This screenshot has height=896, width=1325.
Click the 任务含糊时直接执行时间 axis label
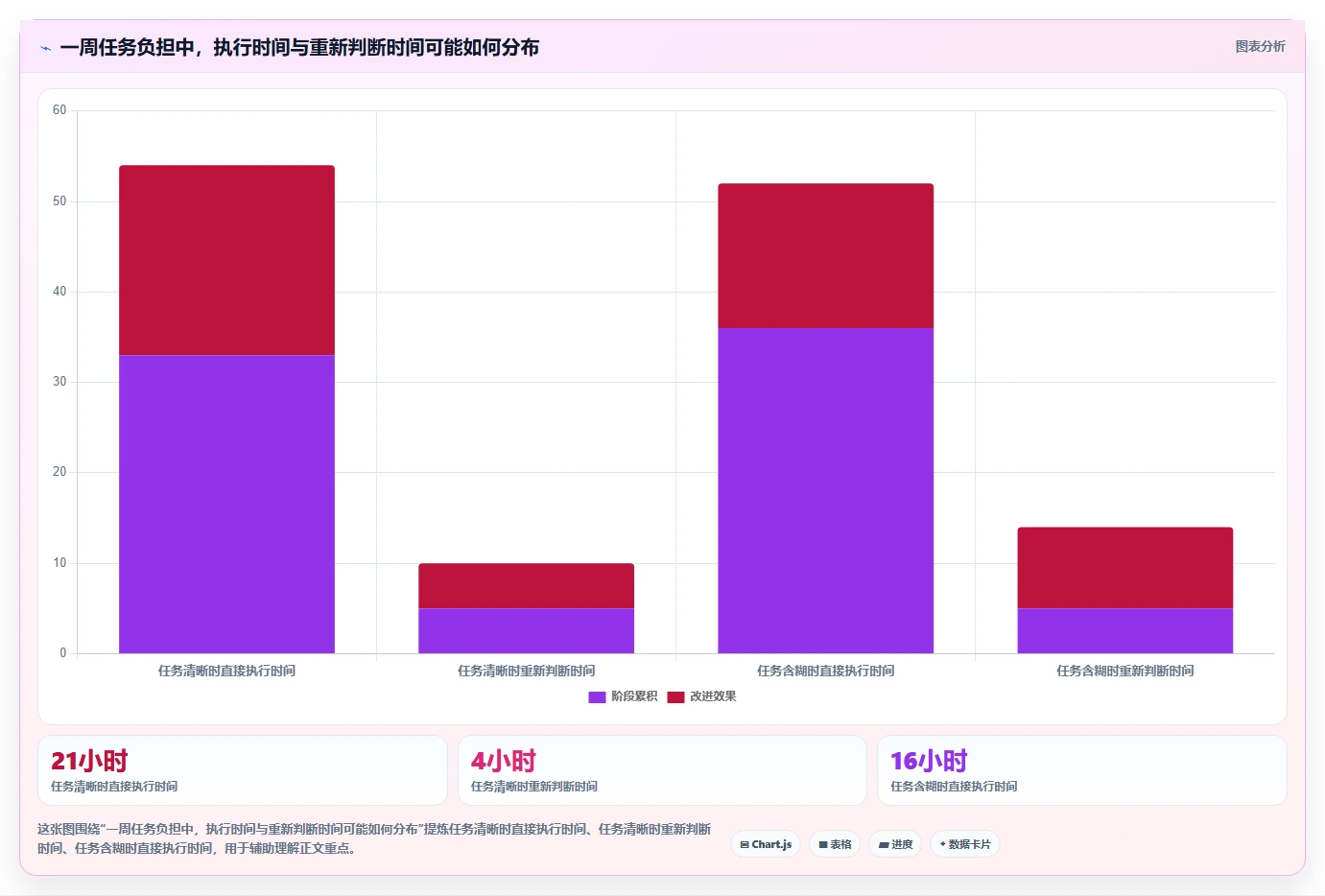(825, 671)
